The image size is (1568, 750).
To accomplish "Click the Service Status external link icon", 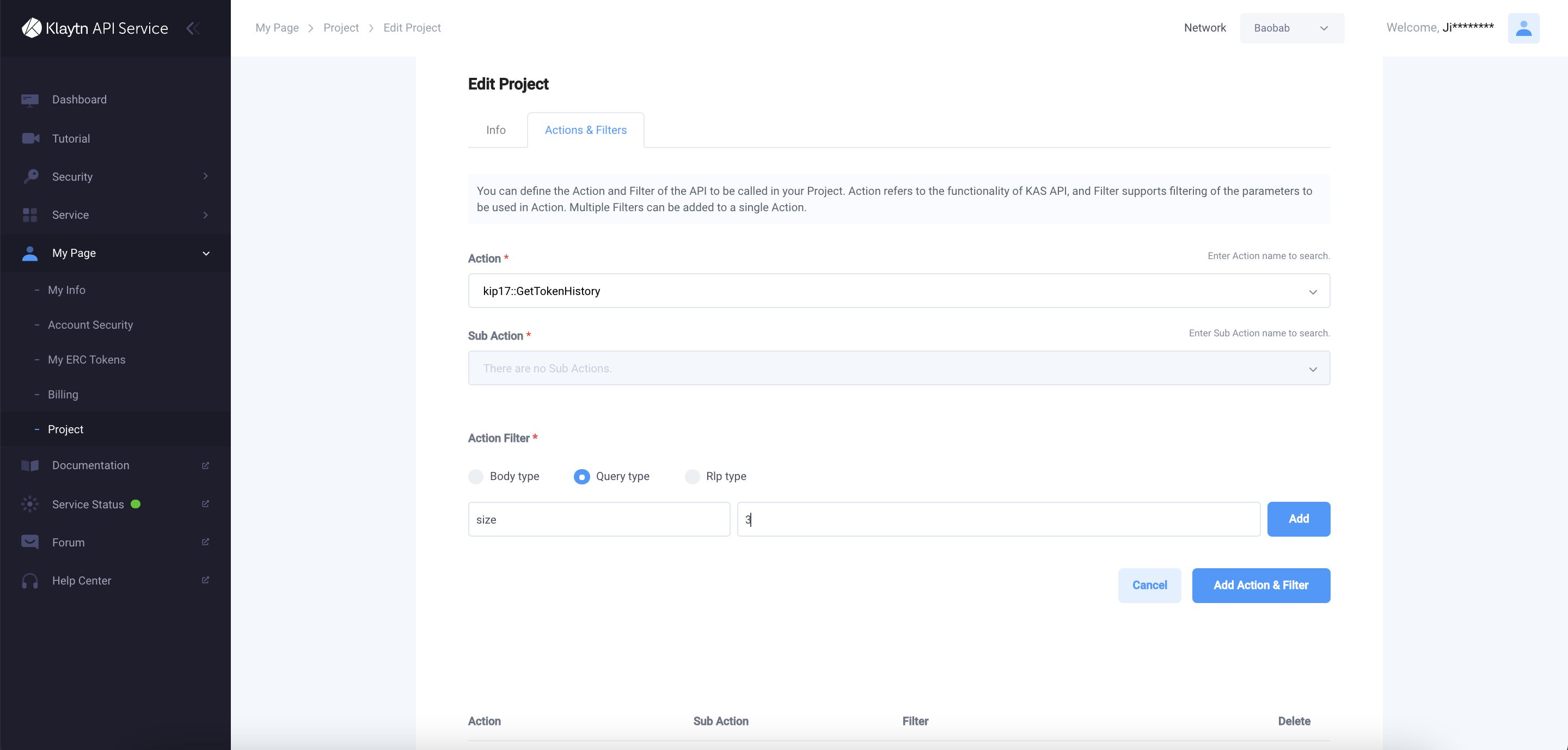I will point(205,503).
